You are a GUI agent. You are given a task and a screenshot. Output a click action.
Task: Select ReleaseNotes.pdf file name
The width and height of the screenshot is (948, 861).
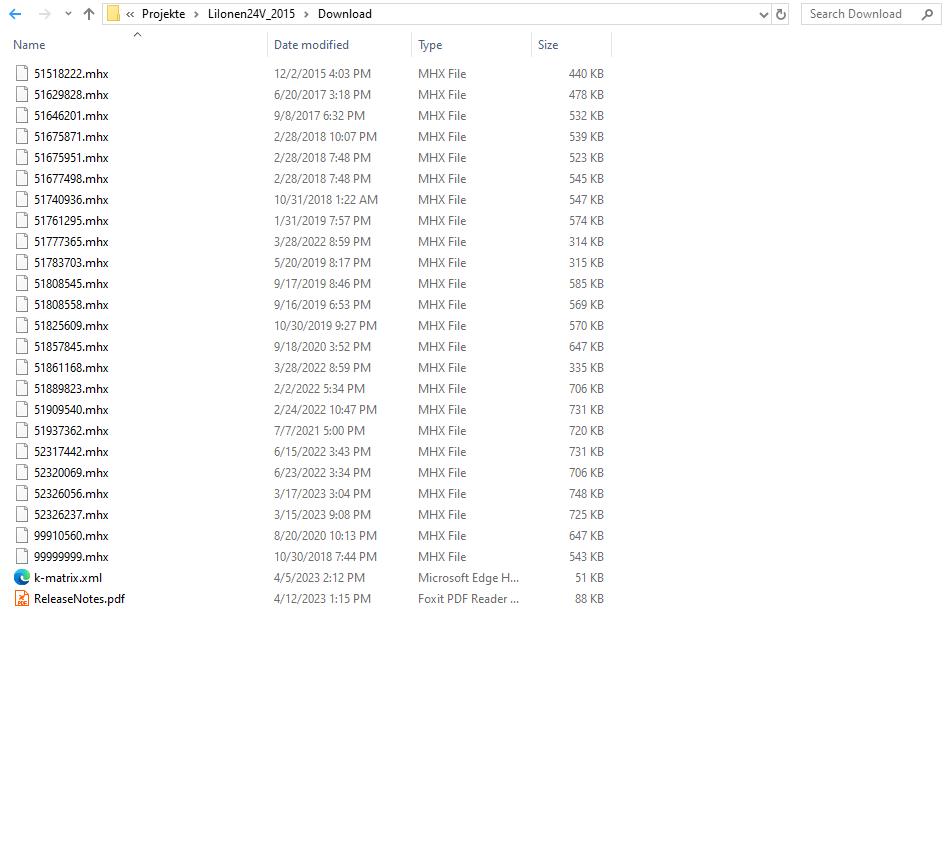point(79,599)
